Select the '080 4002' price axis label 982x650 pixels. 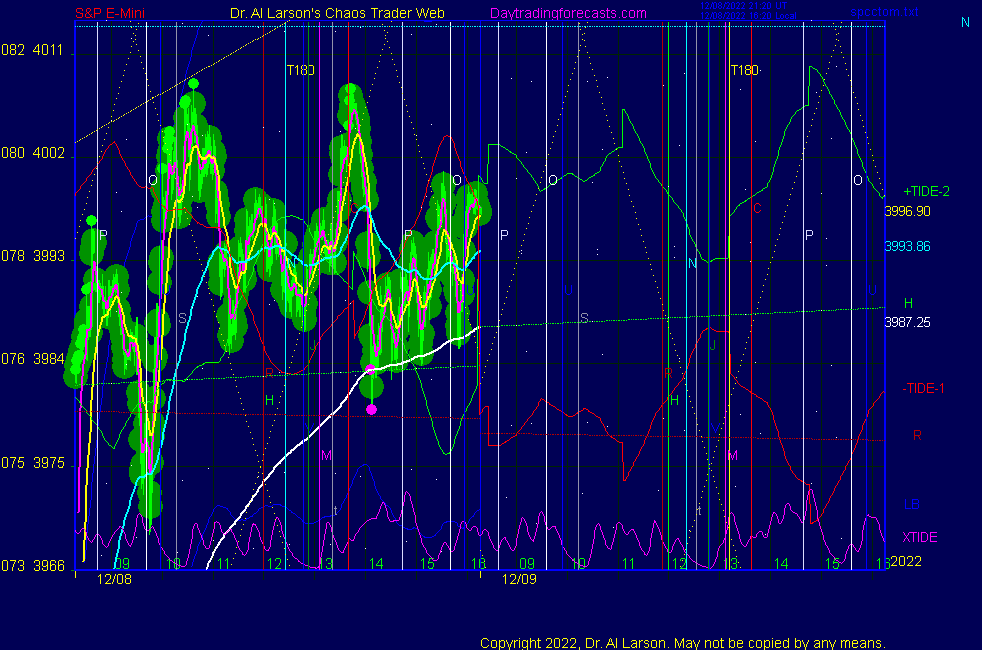pyautogui.click(x=33, y=153)
